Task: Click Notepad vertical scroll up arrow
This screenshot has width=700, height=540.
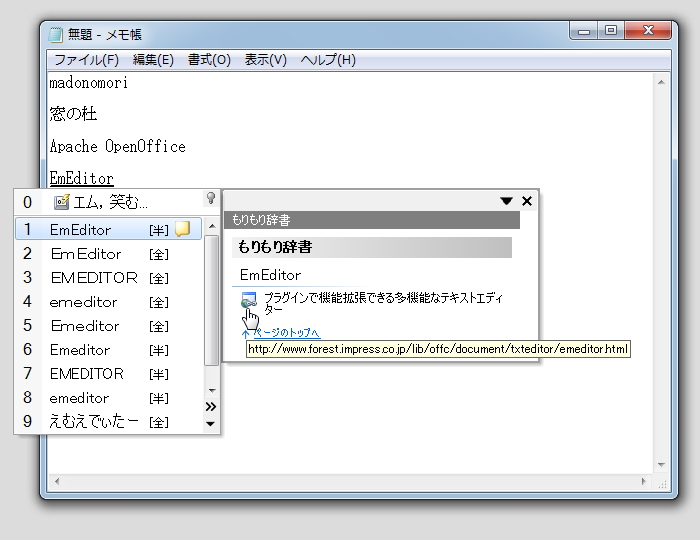Action: 661,82
